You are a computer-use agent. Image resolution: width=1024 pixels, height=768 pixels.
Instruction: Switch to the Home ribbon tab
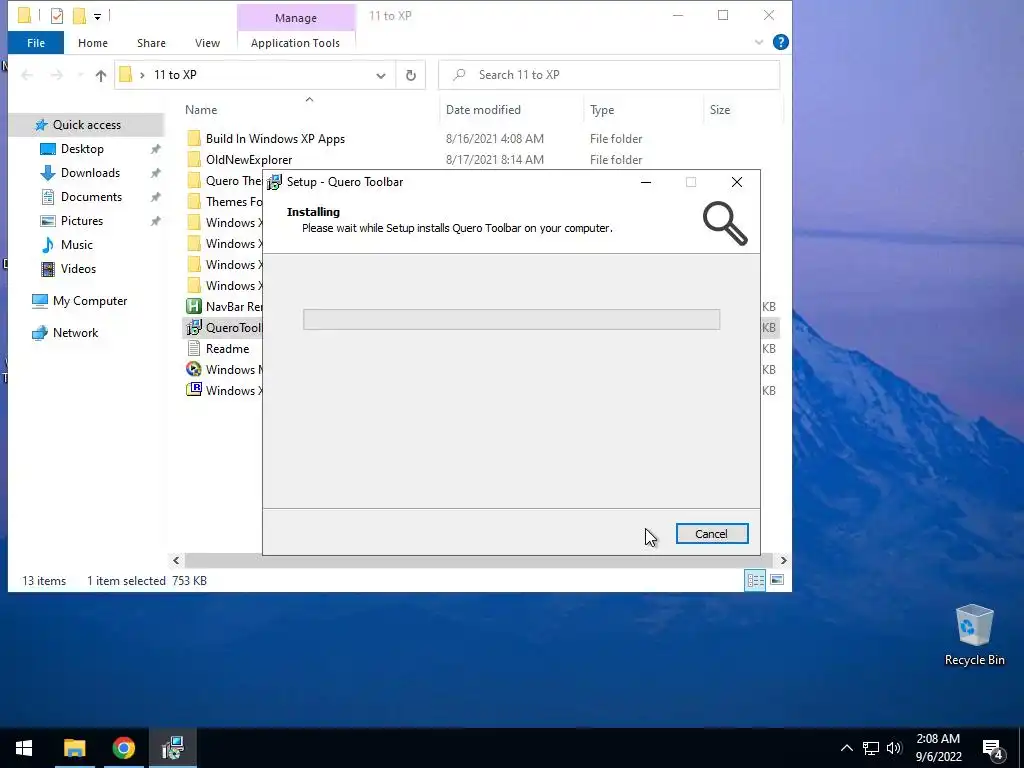(x=93, y=43)
